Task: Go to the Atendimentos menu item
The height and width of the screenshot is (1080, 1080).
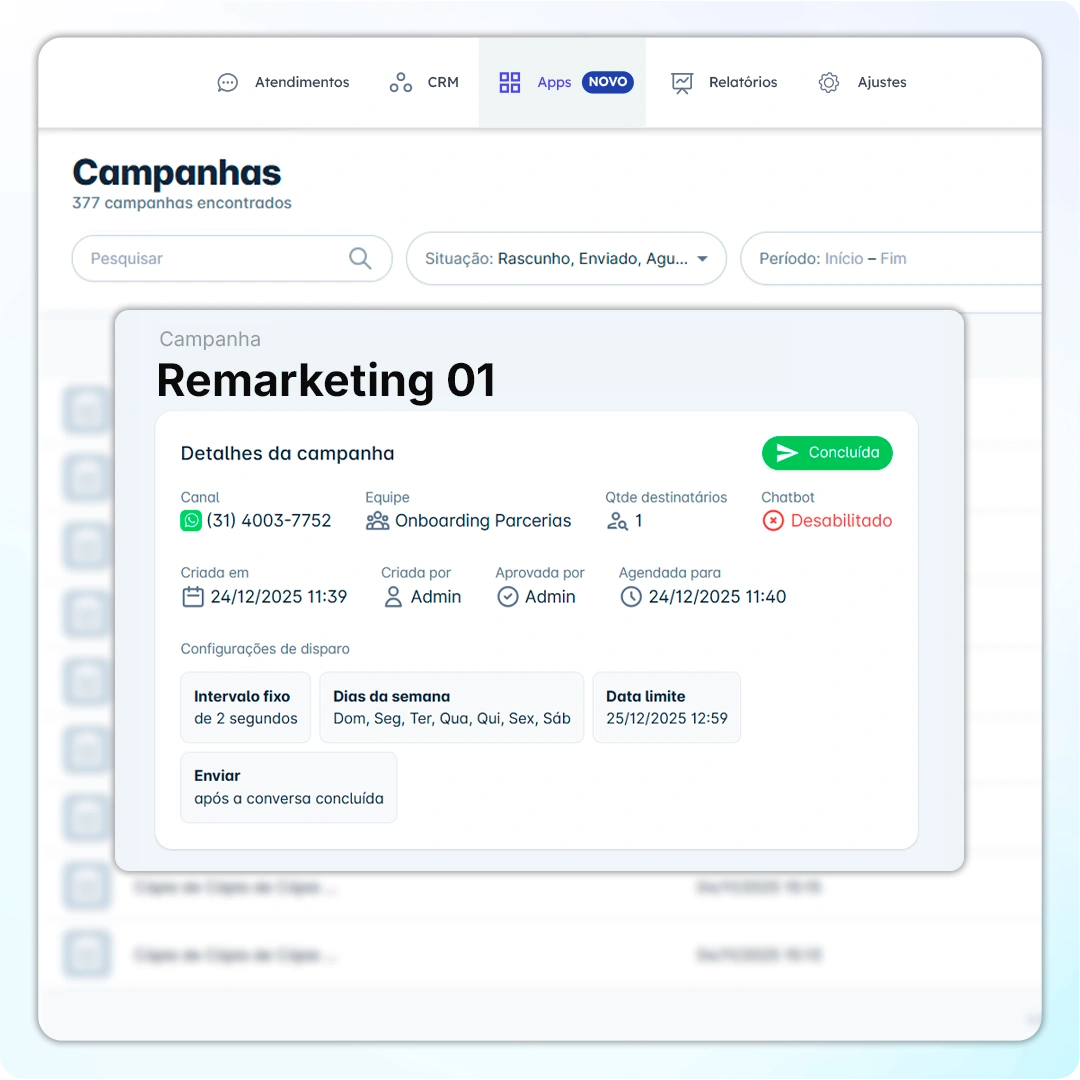Action: click(283, 83)
